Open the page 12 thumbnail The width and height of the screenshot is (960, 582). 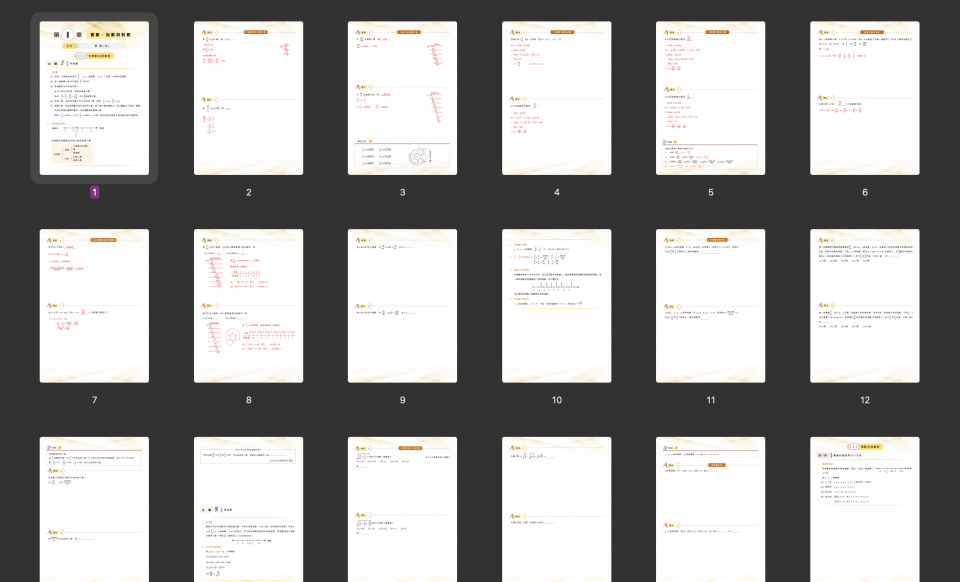click(x=864, y=306)
